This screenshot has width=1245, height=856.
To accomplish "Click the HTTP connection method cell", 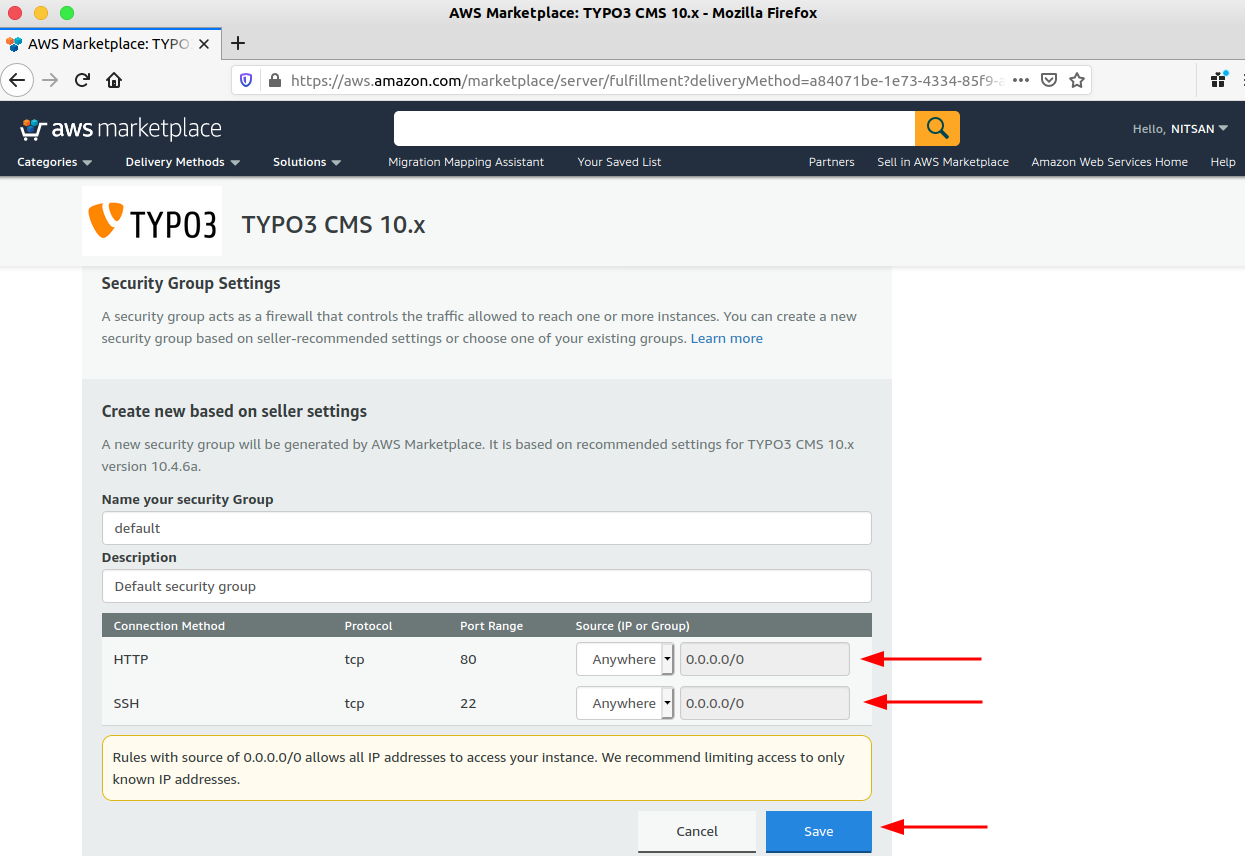I will pyautogui.click(x=131, y=660).
